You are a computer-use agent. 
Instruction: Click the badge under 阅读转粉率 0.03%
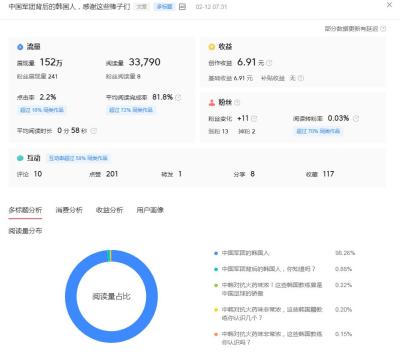click(x=318, y=131)
